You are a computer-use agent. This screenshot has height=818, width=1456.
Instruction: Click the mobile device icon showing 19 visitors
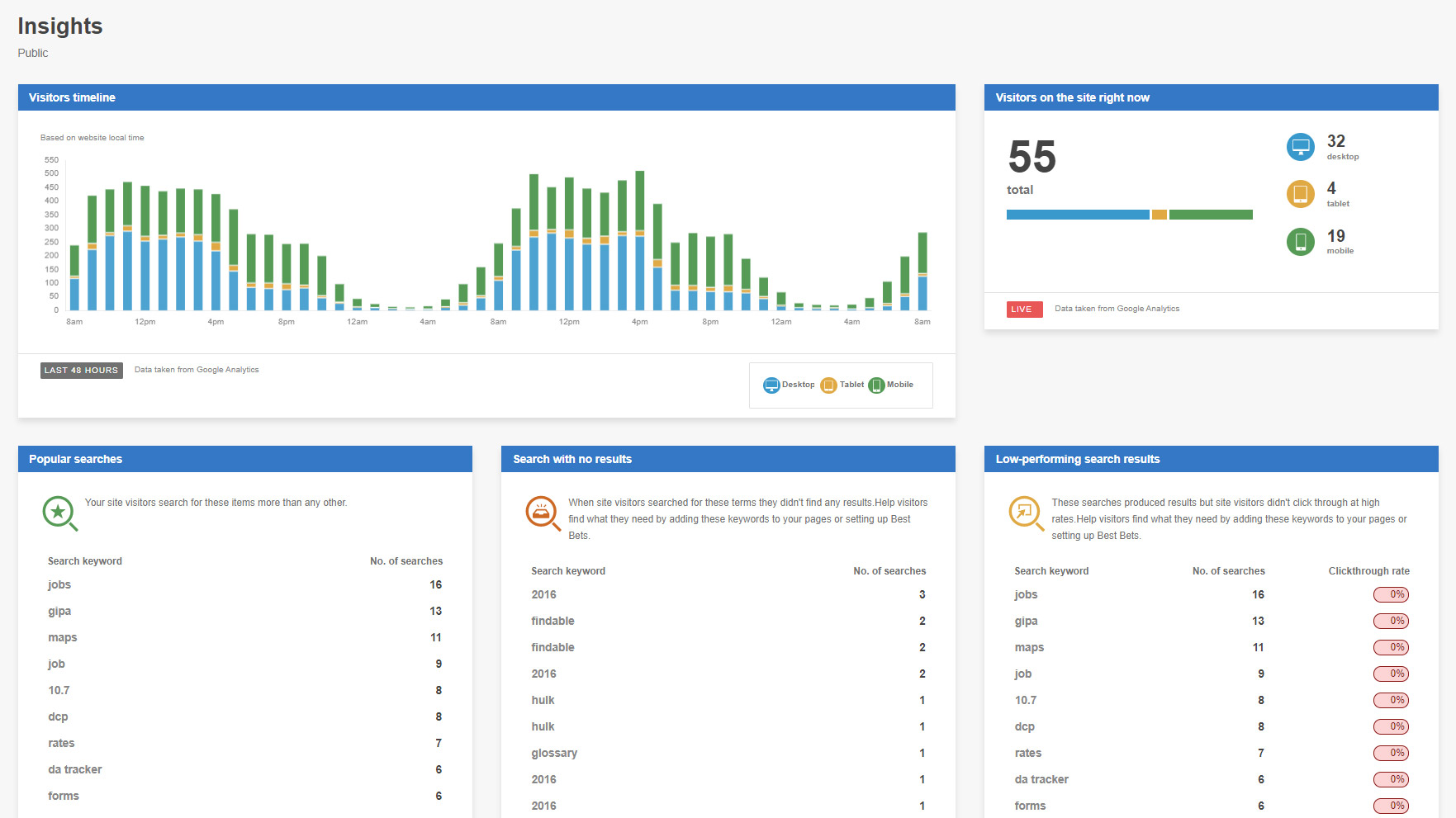click(1299, 242)
